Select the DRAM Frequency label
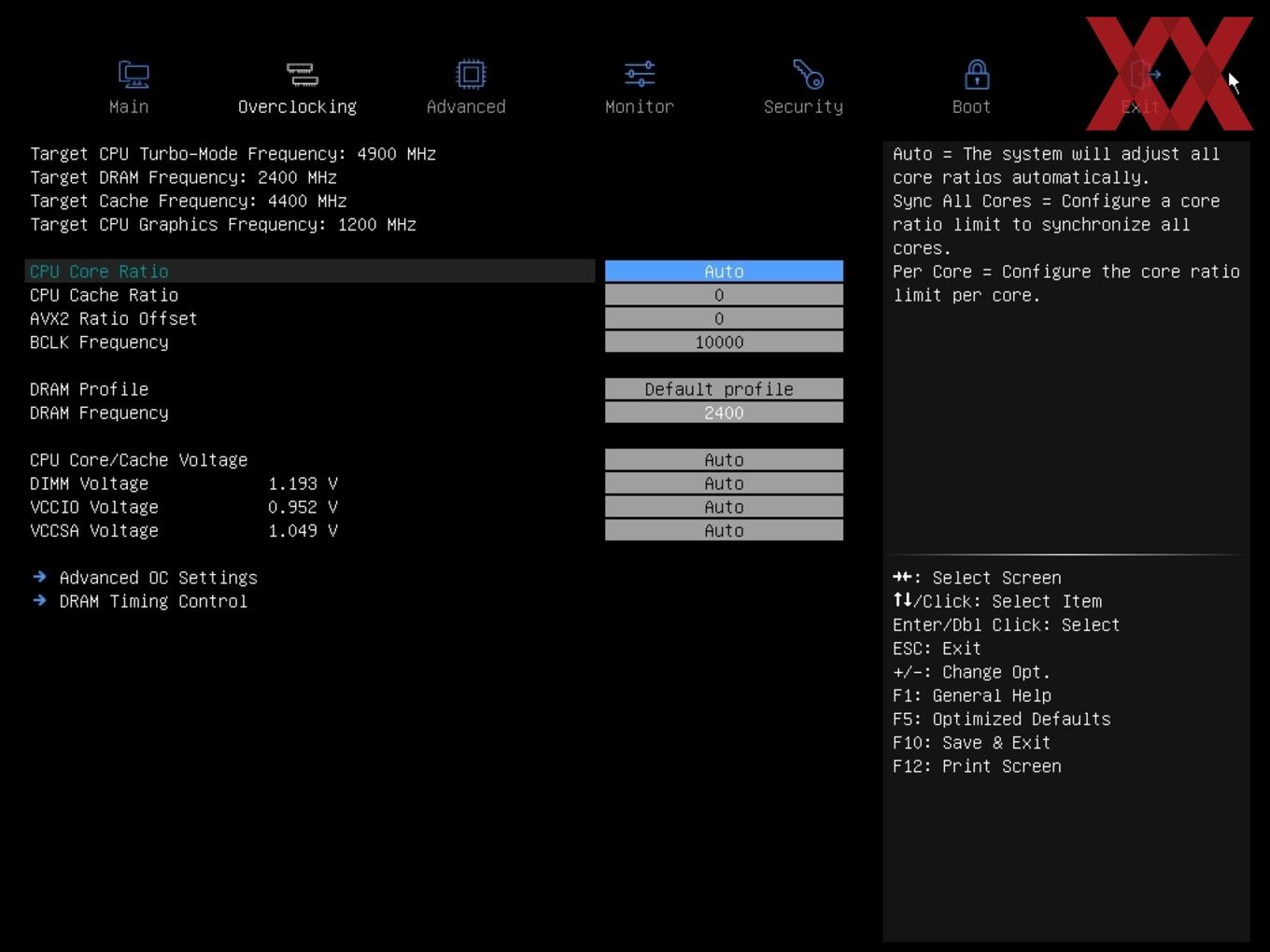 [x=99, y=413]
